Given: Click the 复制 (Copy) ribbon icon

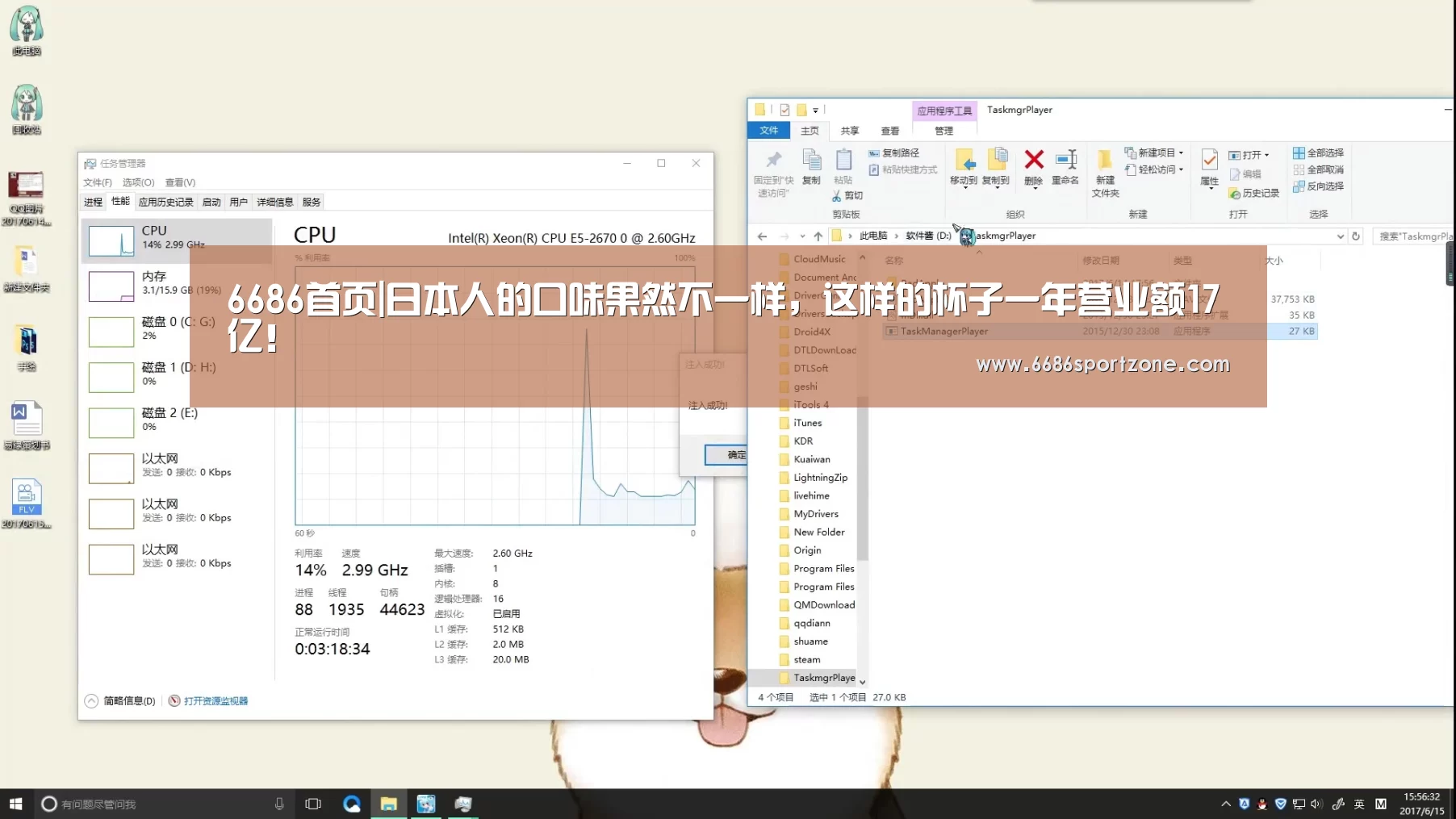Looking at the screenshot, I should pyautogui.click(x=811, y=168).
